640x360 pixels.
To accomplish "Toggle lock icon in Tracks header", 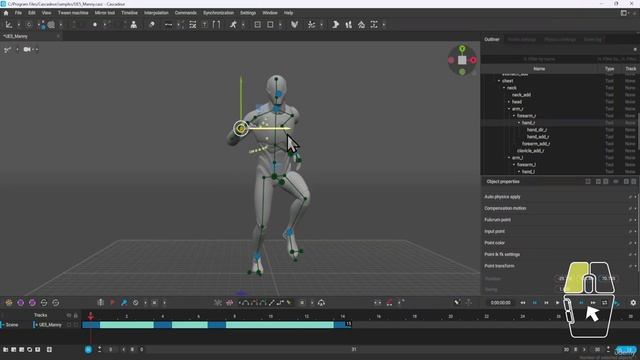I will click(76, 316).
